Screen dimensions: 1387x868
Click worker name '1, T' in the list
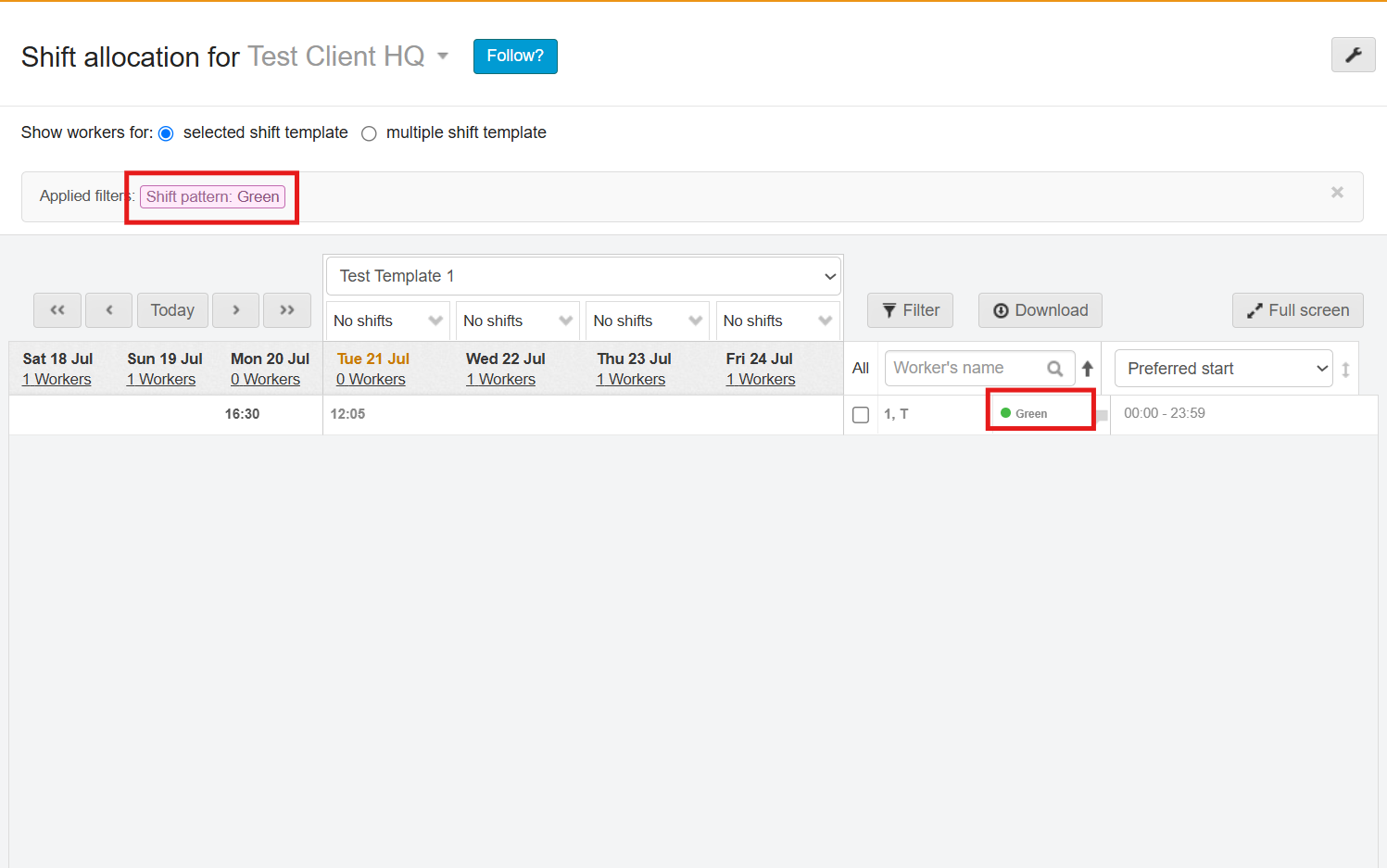(x=896, y=414)
